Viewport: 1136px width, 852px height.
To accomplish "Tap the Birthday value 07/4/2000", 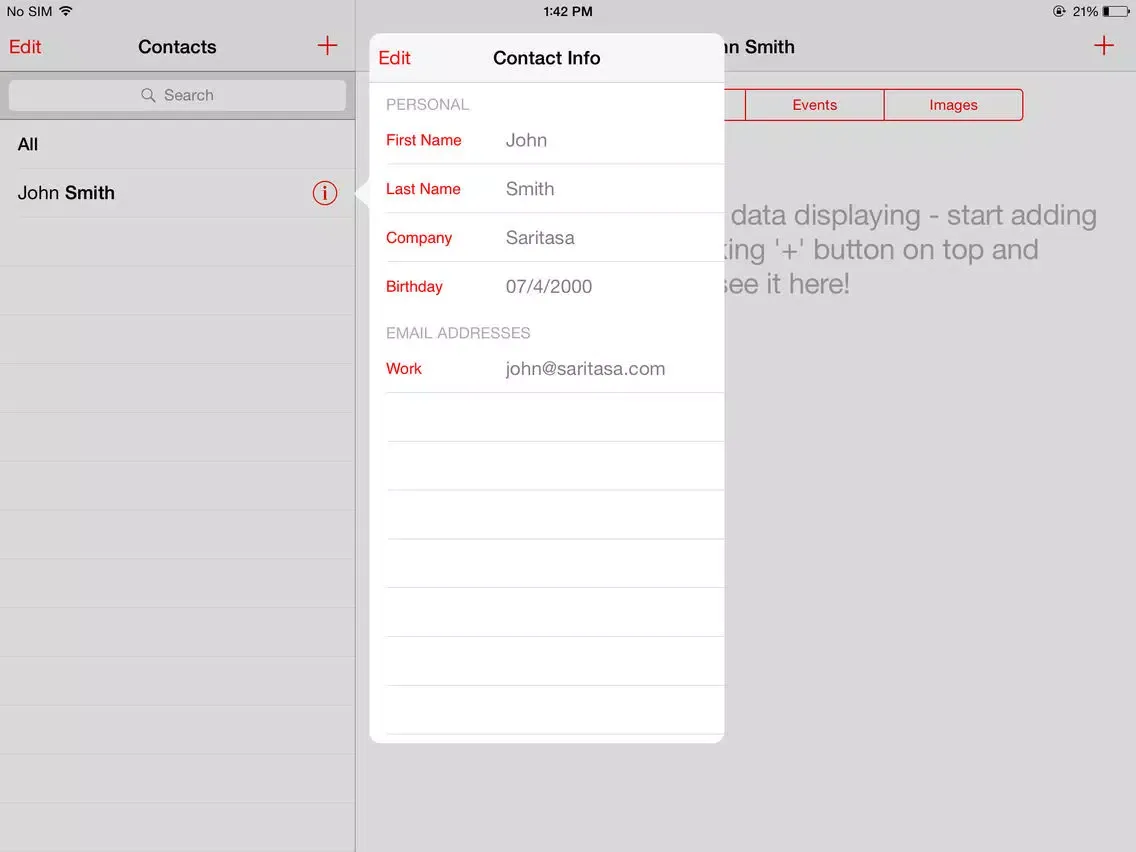I will [548, 286].
